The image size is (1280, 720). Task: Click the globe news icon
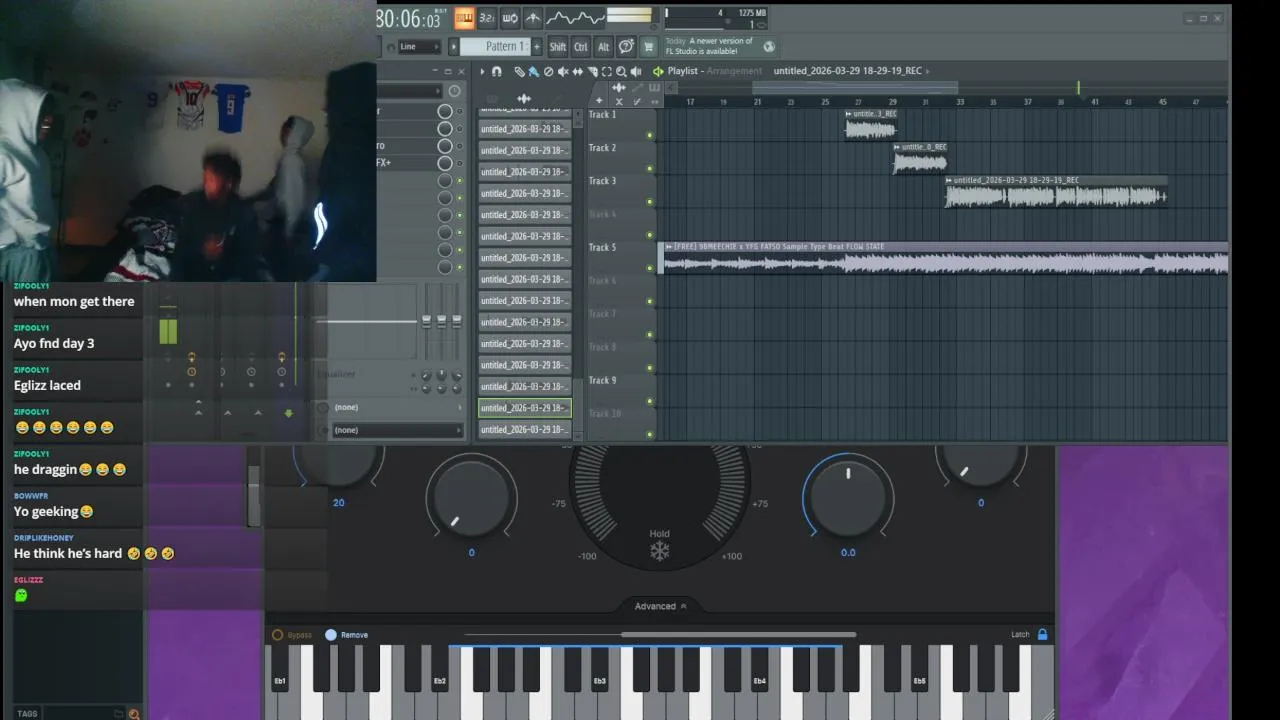tap(769, 46)
